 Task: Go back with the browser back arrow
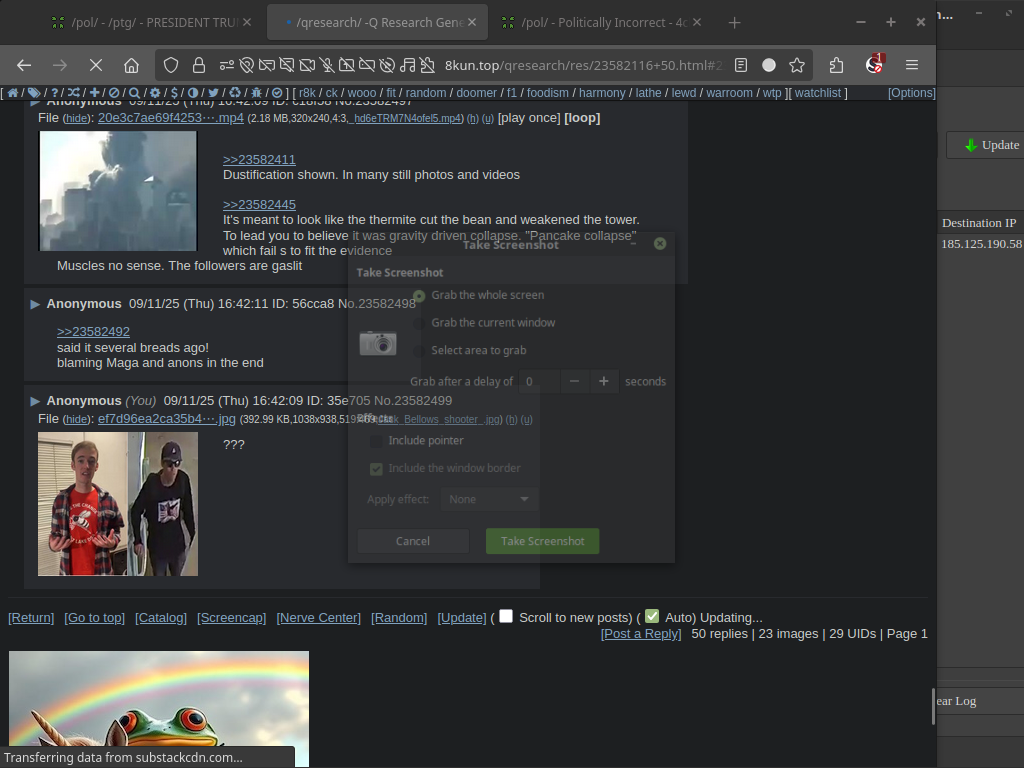point(24,65)
